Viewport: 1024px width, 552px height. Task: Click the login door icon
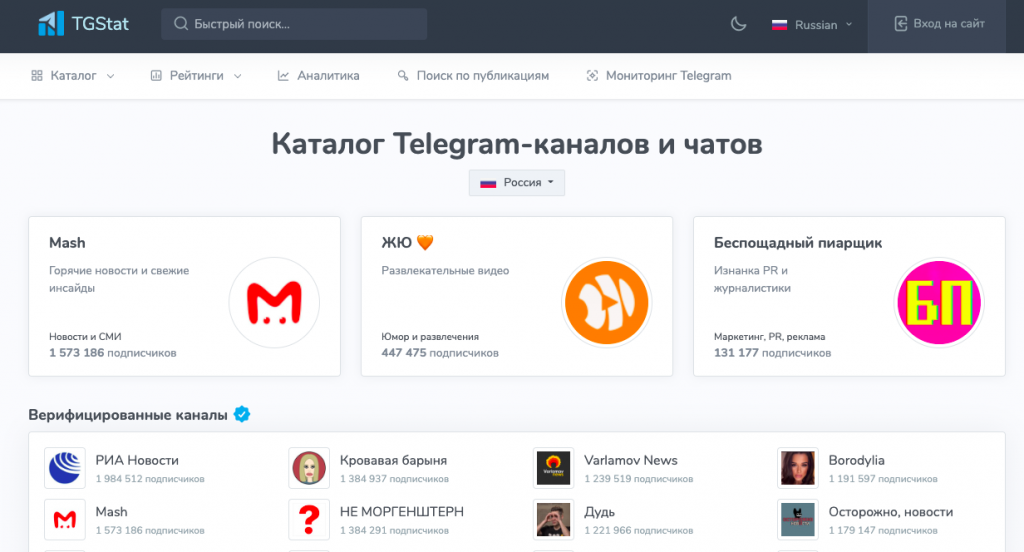click(x=901, y=24)
